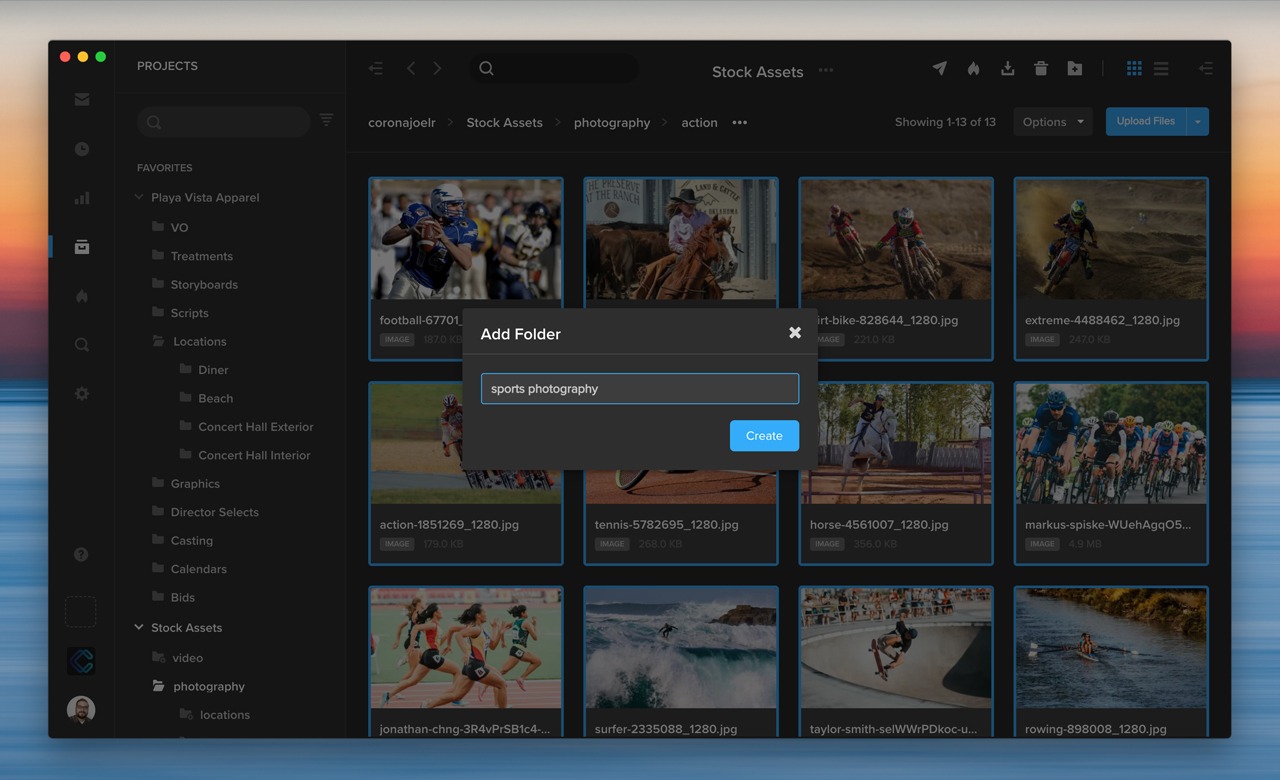This screenshot has height=780, width=1280.
Task: Click the top toolbar search field
Action: click(554, 68)
